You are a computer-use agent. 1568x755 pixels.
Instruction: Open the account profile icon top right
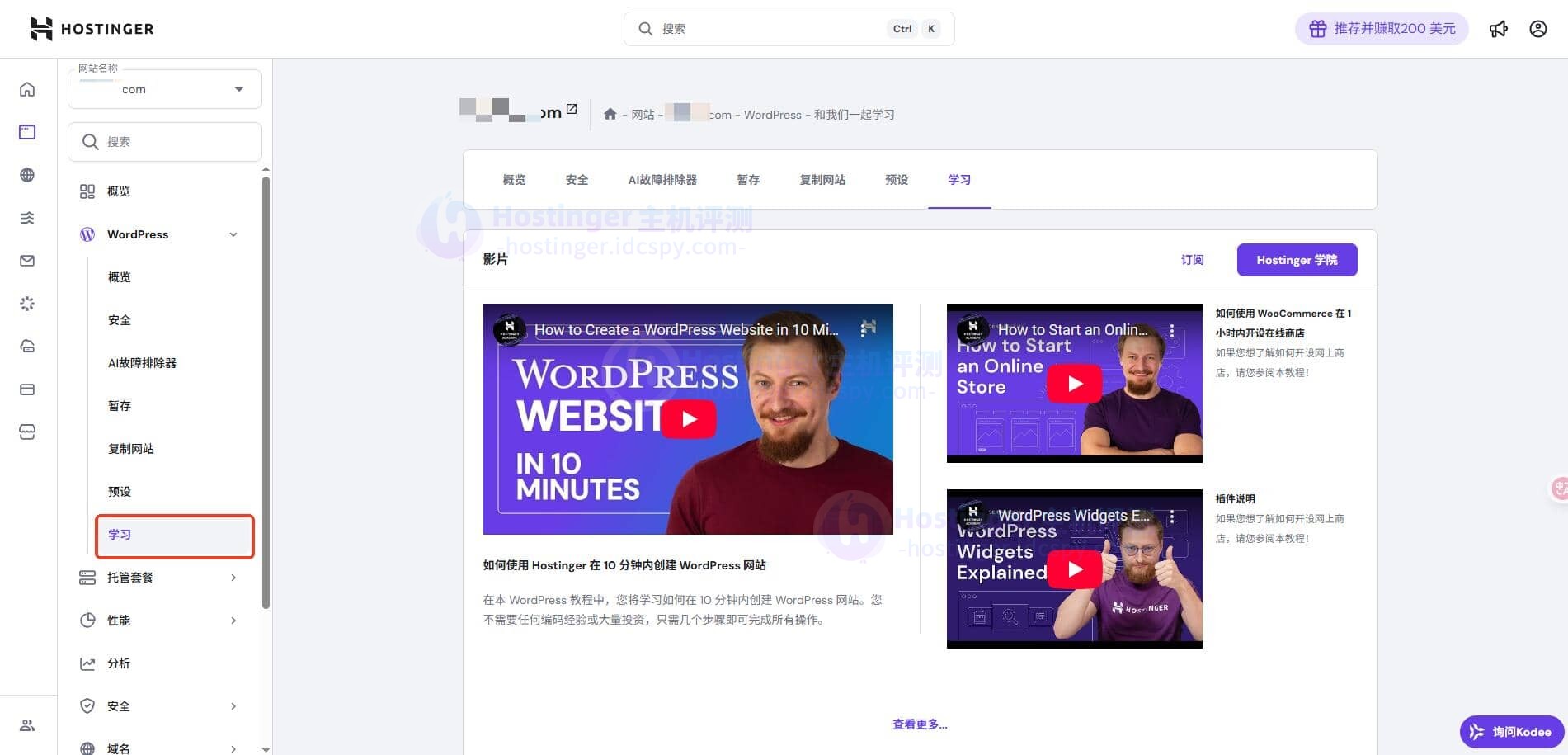coord(1537,28)
